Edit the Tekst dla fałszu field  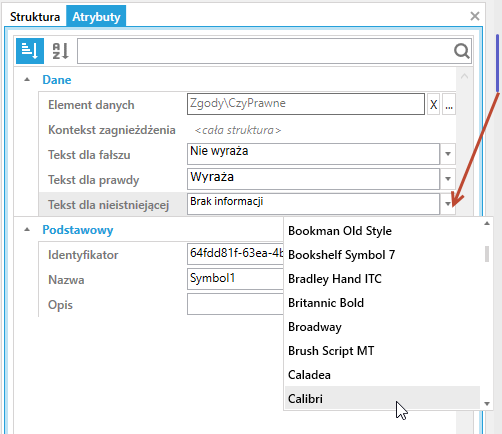313,154
